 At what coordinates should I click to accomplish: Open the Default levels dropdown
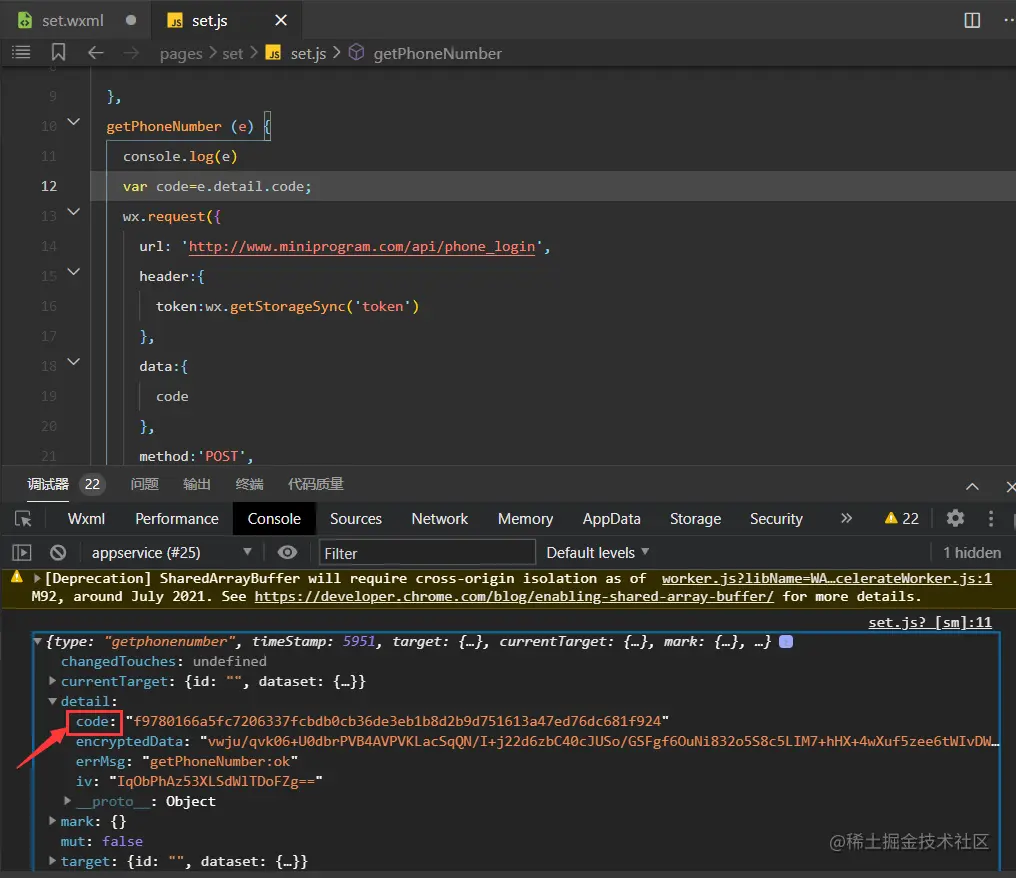click(597, 552)
